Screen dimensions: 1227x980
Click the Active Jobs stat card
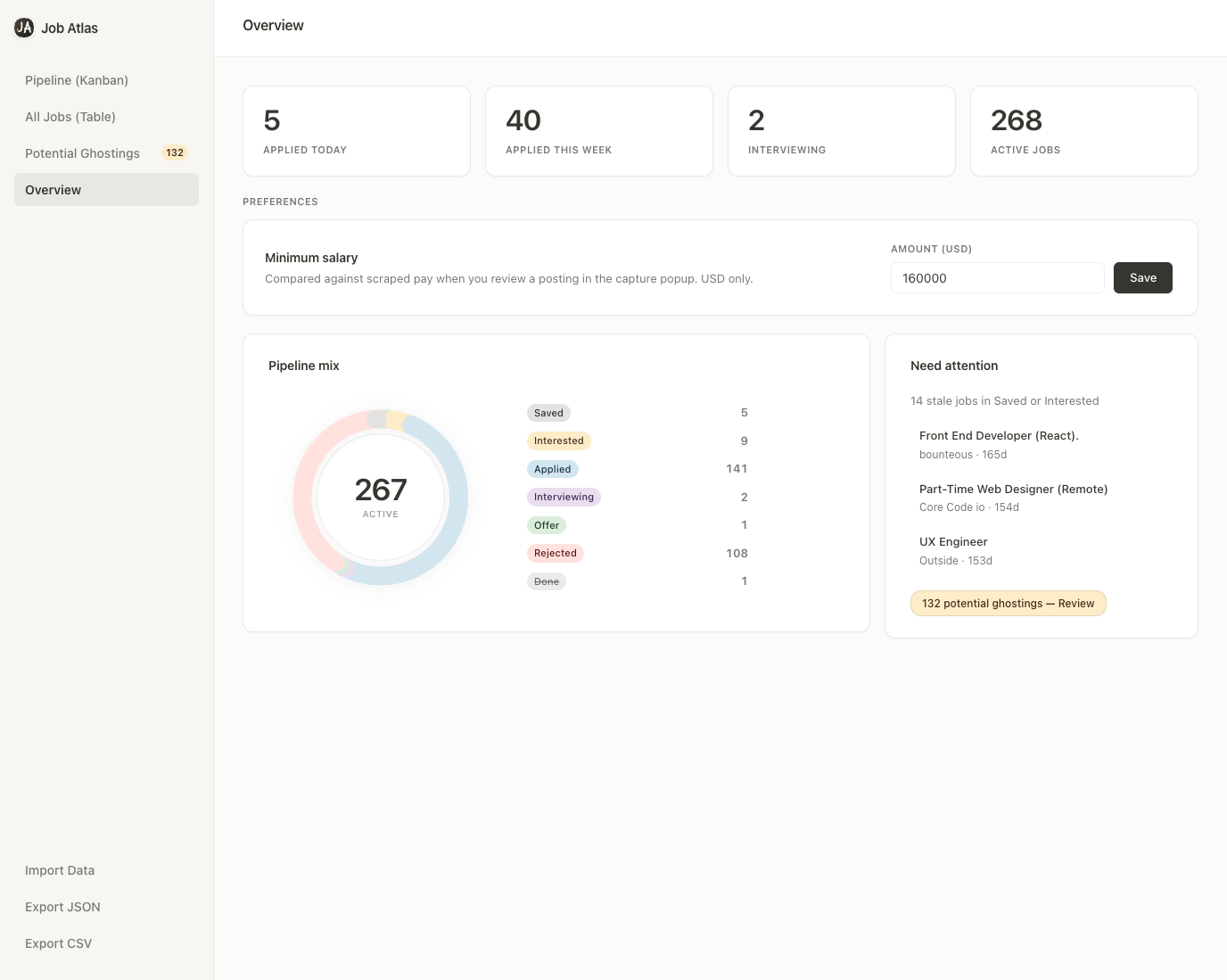[x=1084, y=131]
